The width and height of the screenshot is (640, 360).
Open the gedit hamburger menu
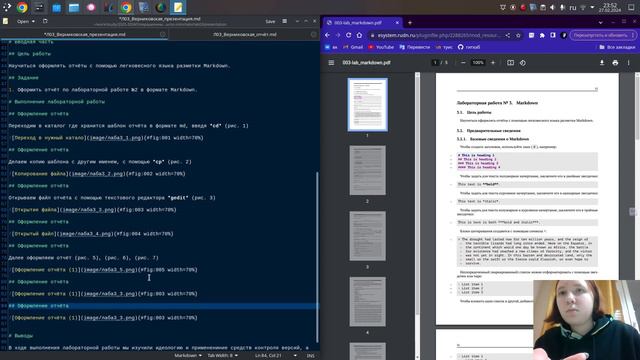284,21
